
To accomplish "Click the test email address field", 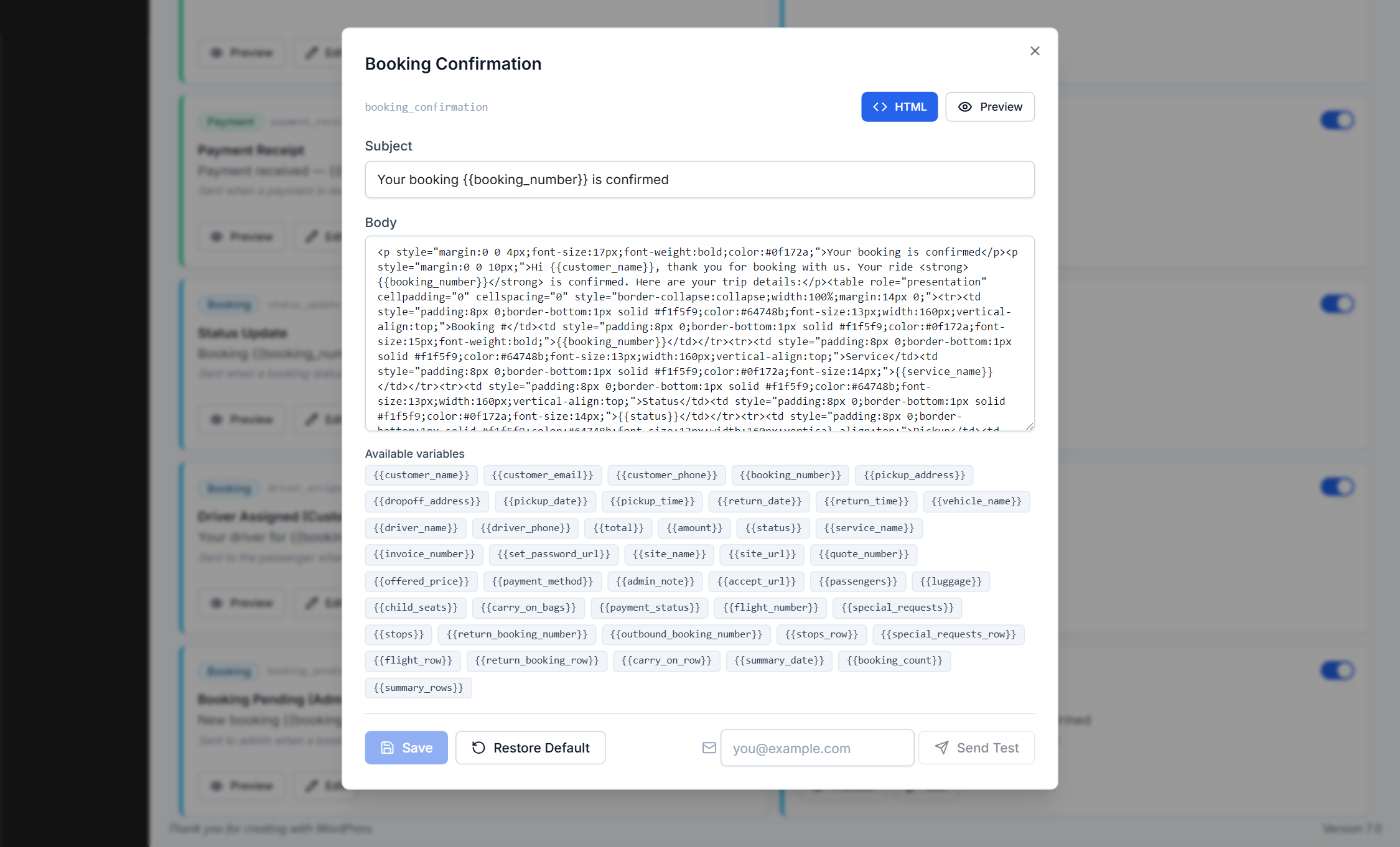I will click(x=817, y=747).
